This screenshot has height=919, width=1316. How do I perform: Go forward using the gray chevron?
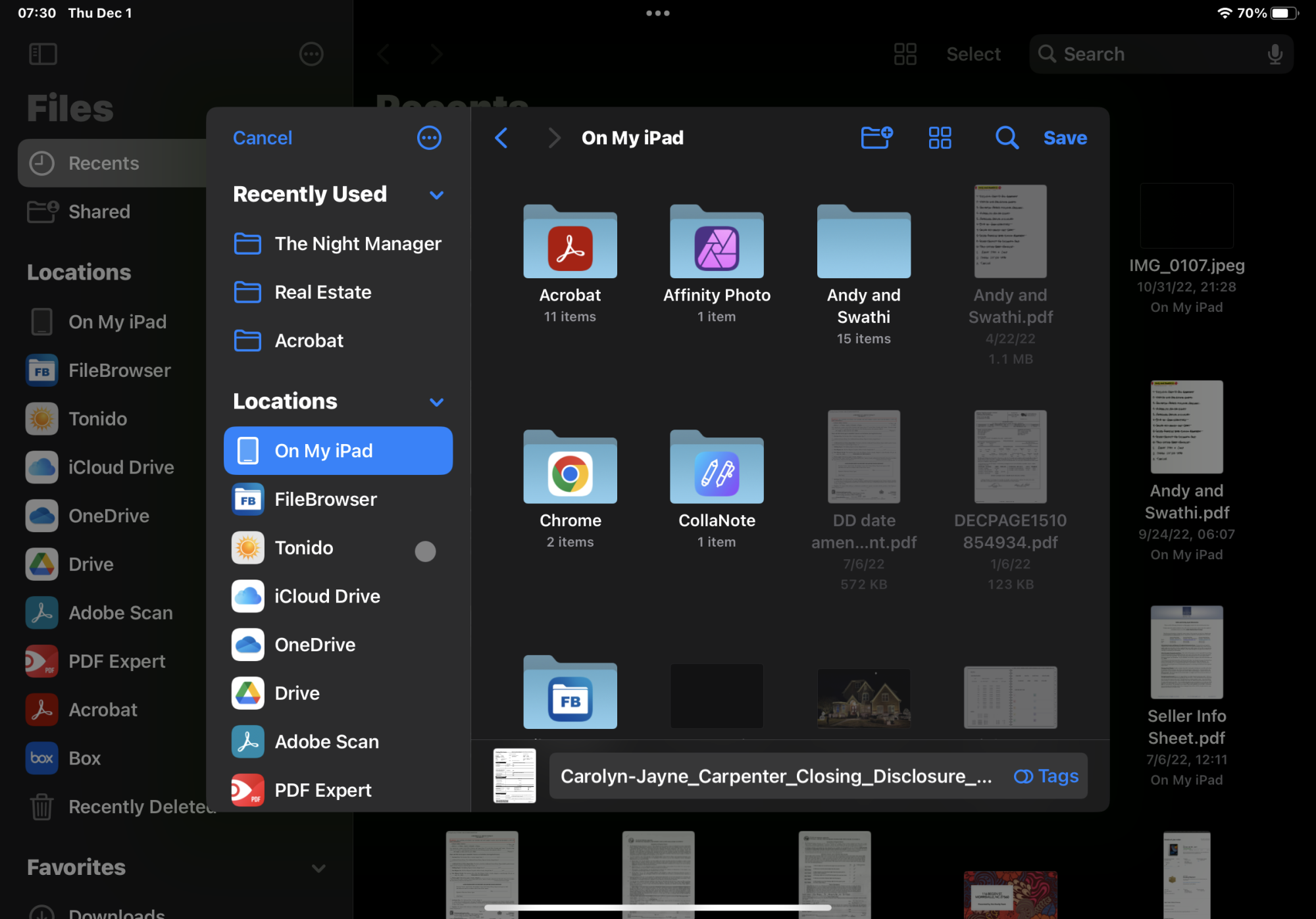554,137
